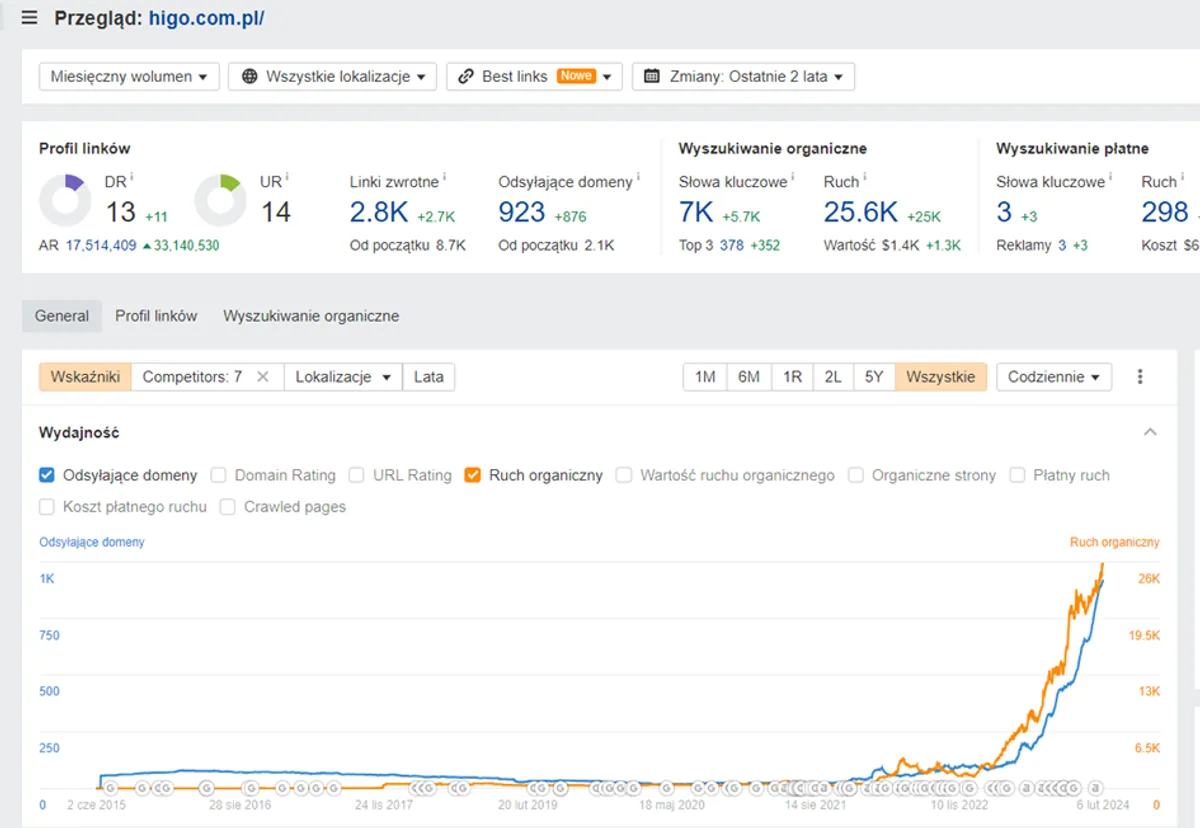Enable Organiczne strony checkbox
This screenshot has width=1200, height=828.
(856, 475)
